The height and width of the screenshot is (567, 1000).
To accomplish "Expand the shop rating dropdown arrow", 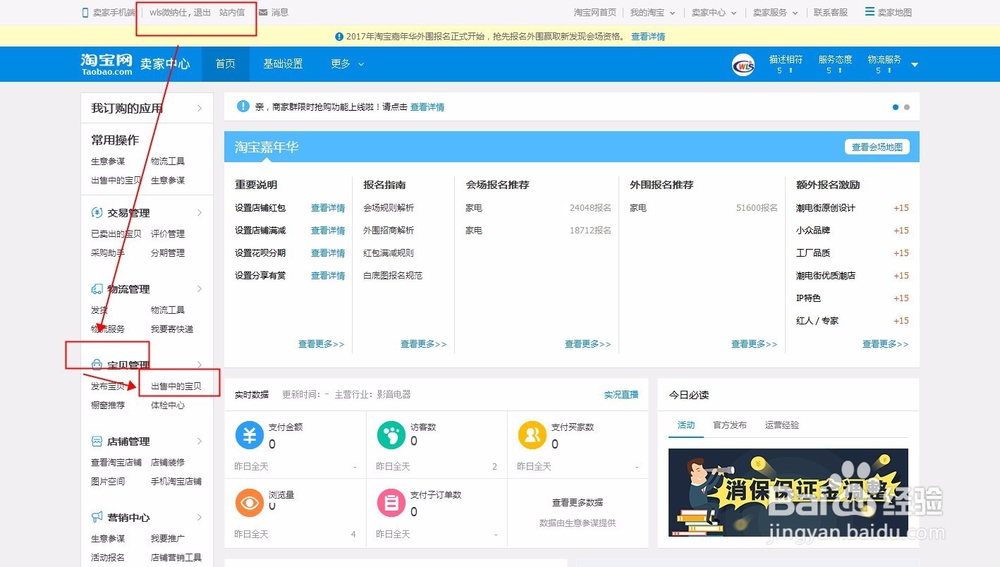I will [915, 64].
